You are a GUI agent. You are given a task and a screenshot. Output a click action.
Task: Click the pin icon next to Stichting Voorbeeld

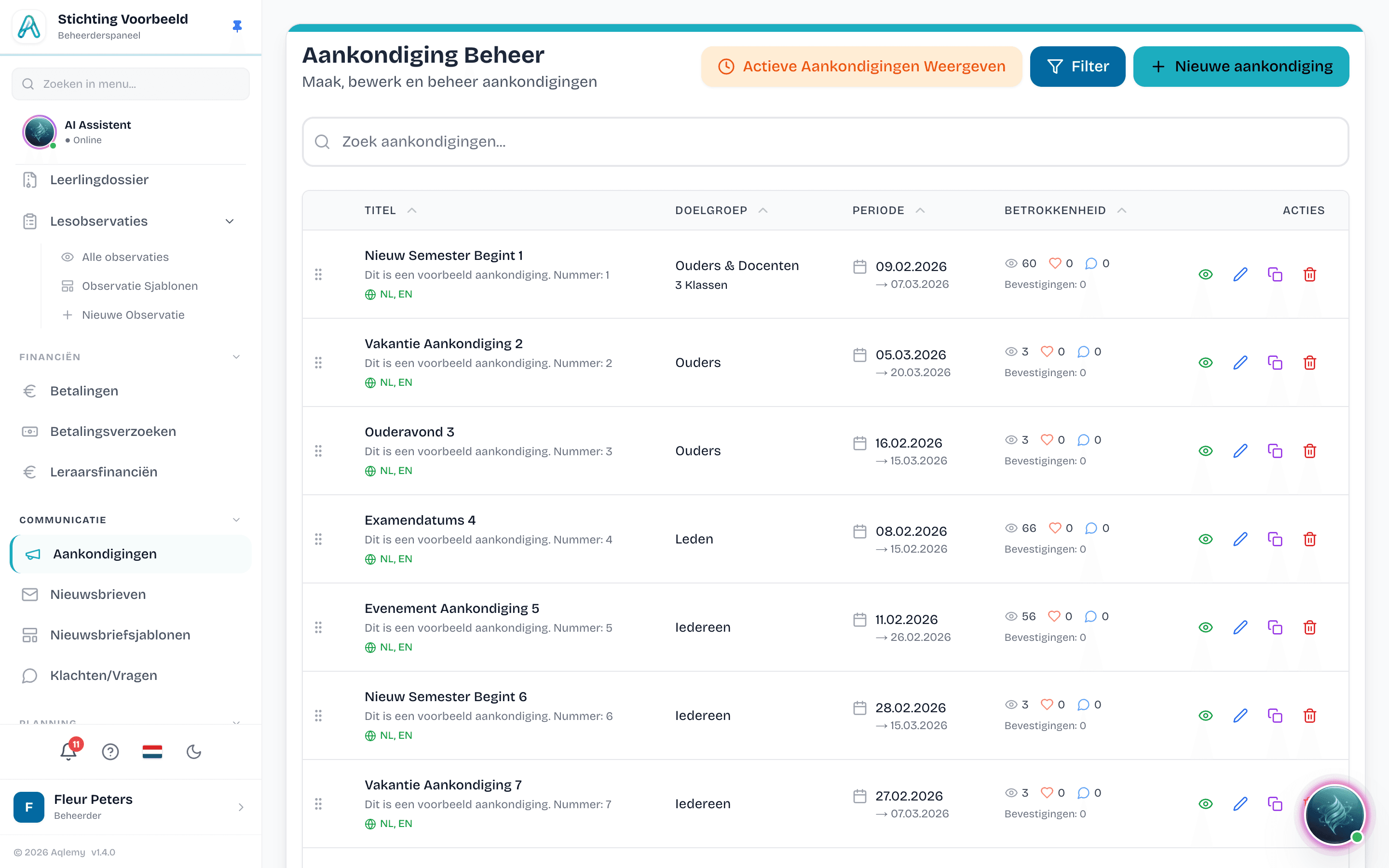237,26
